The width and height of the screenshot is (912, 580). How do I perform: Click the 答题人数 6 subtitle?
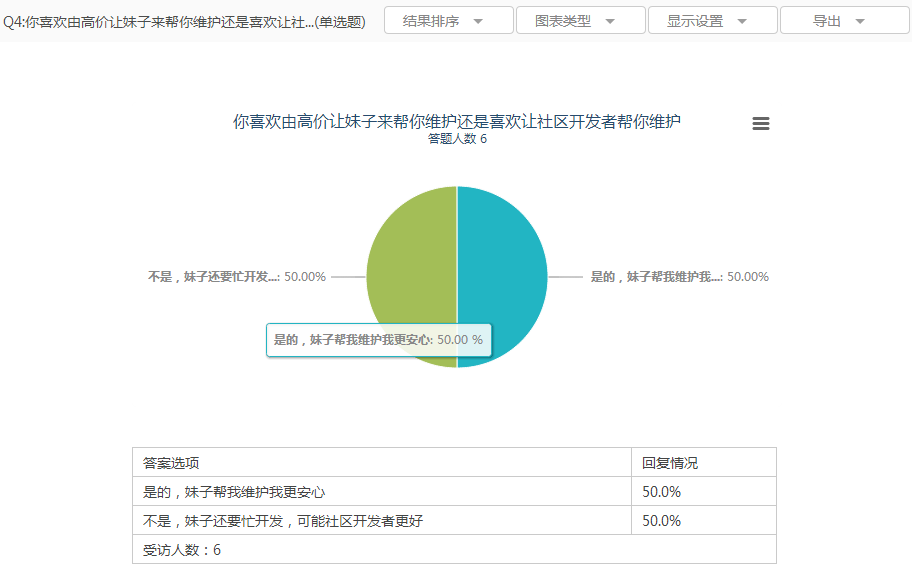tap(457, 139)
